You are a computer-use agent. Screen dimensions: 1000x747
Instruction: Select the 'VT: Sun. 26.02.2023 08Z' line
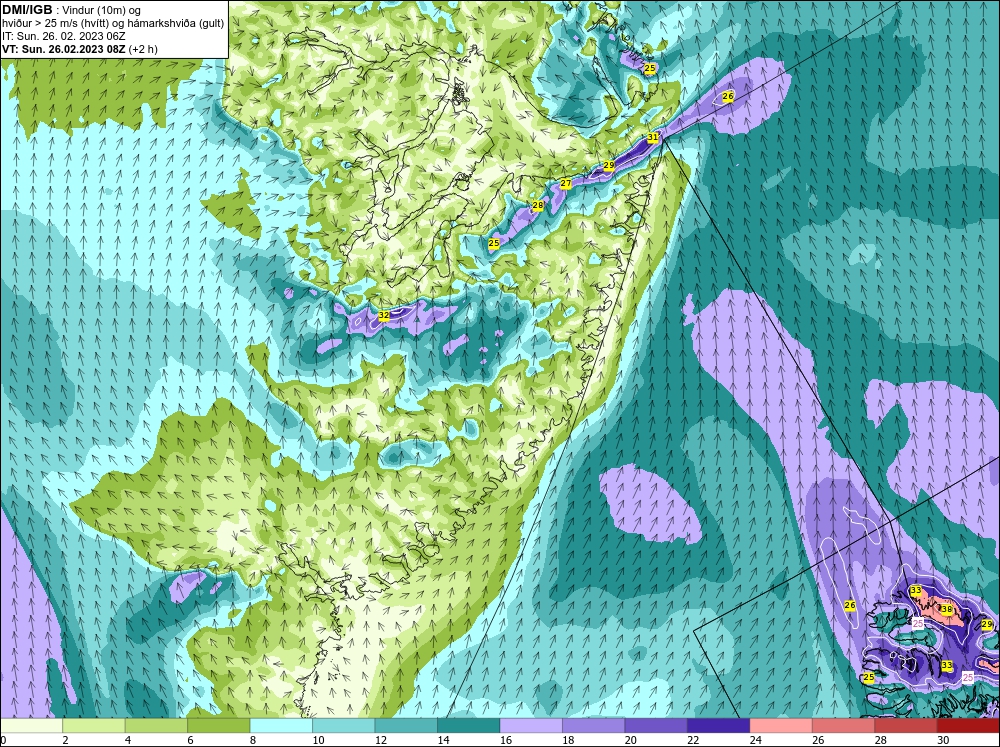pos(64,49)
